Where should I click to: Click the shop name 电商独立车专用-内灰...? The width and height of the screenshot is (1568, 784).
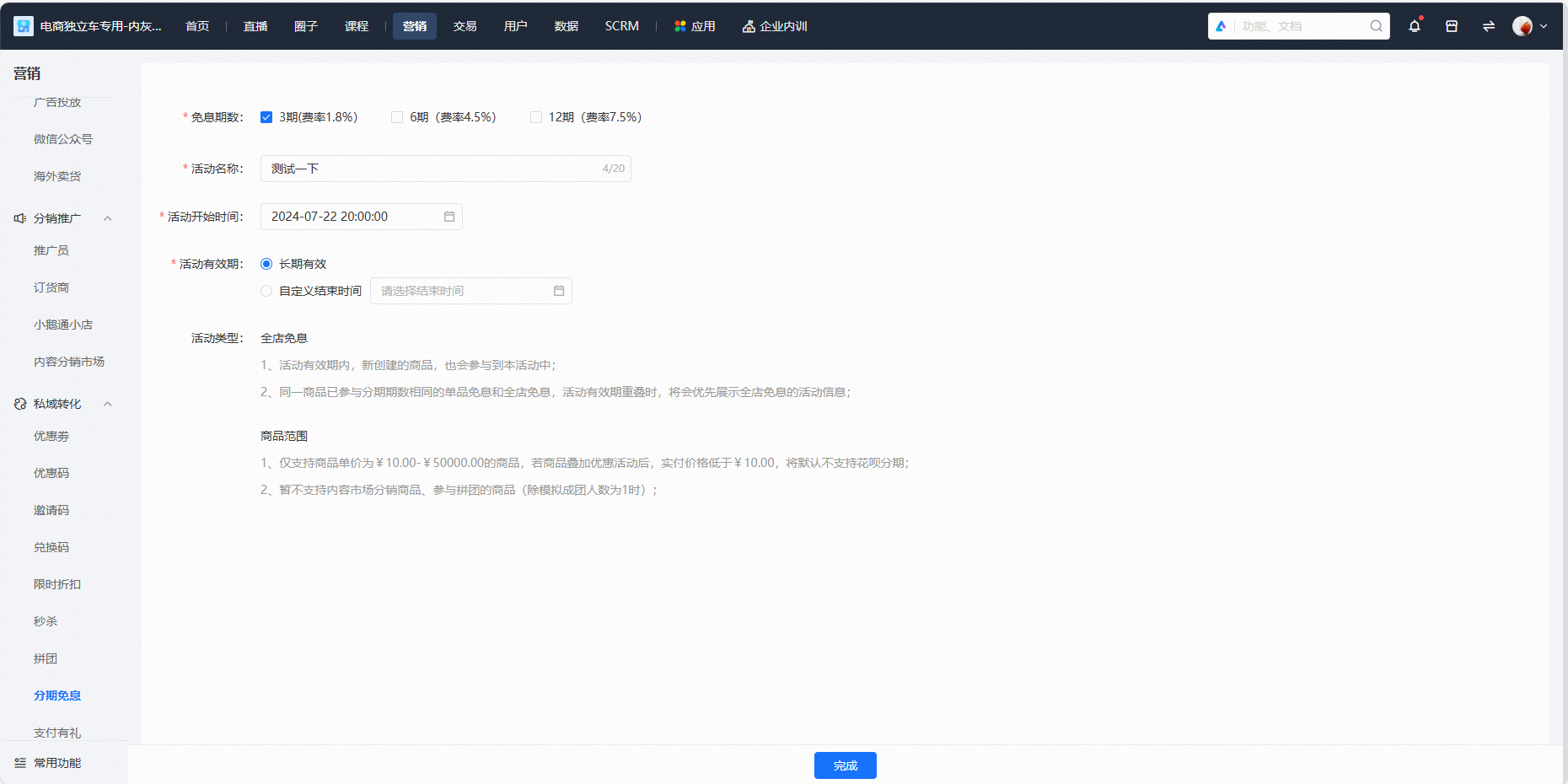pyautogui.click(x=101, y=26)
